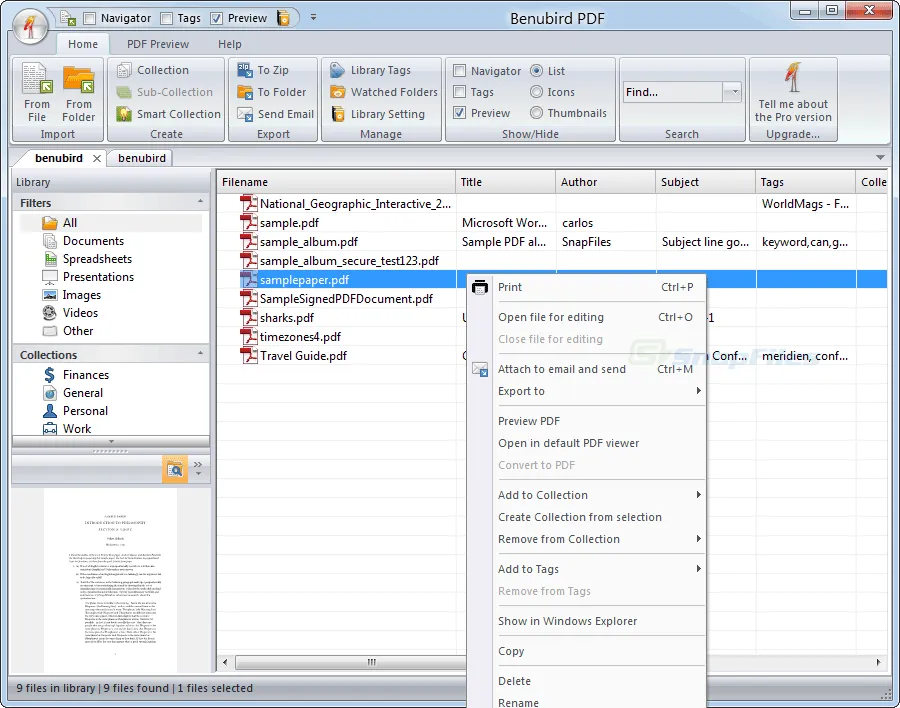Viewport: 900px width, 708px height.
Task: Enable Navigator checkbox in Show/Hide group
Action: pyautogui.click(x=459, y=71)
